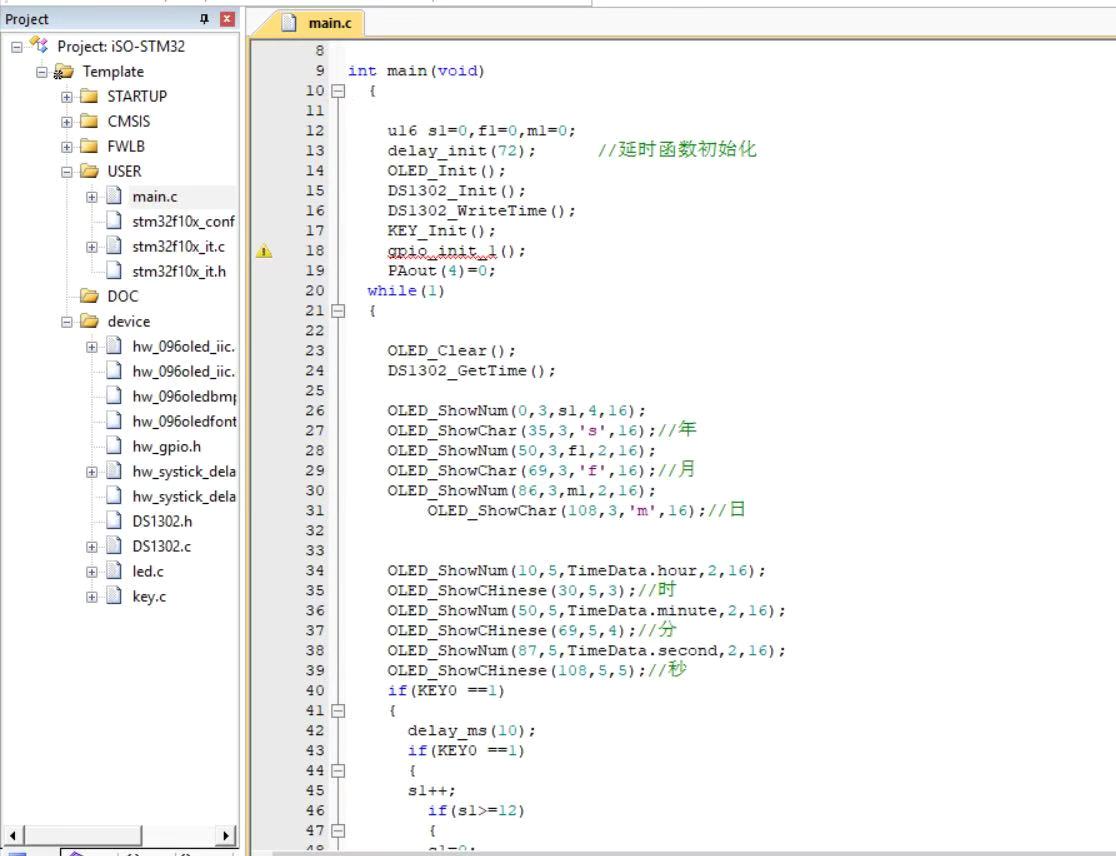Expand the CMSIS folder
The height and width of the screenshot is (856, 1116).
click(x=67, y=122)
